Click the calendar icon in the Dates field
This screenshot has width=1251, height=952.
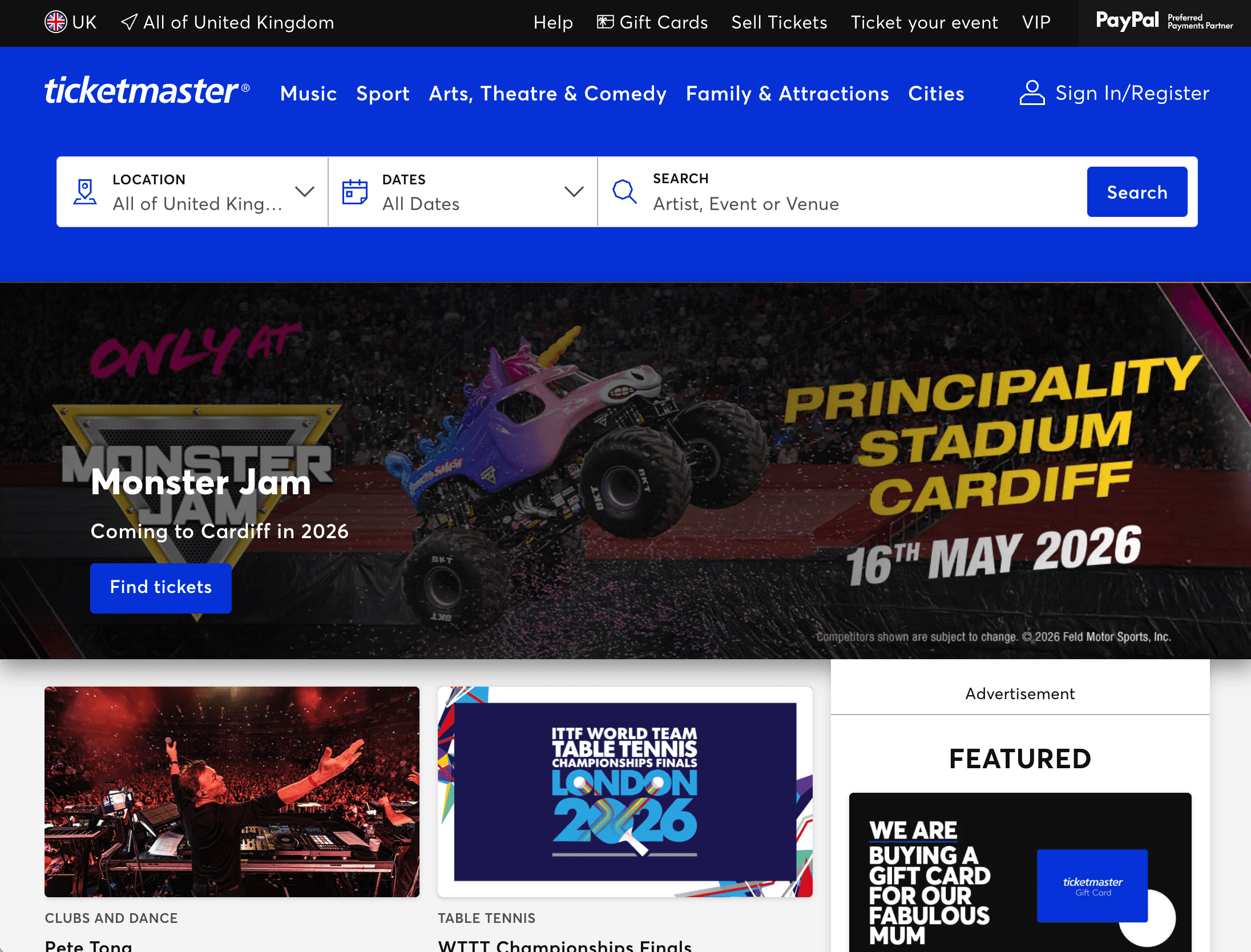354,192
